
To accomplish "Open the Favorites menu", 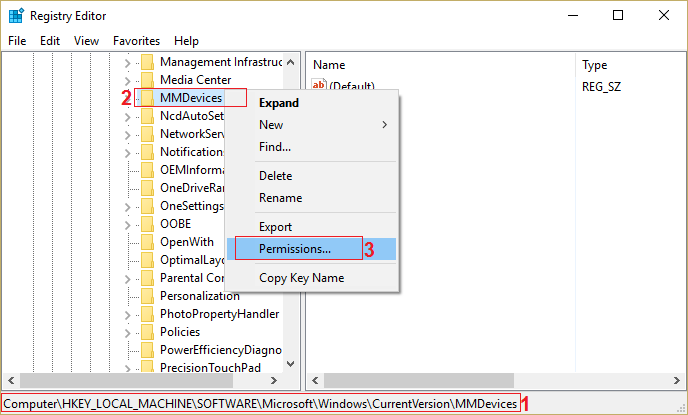I will click(136, 41).
